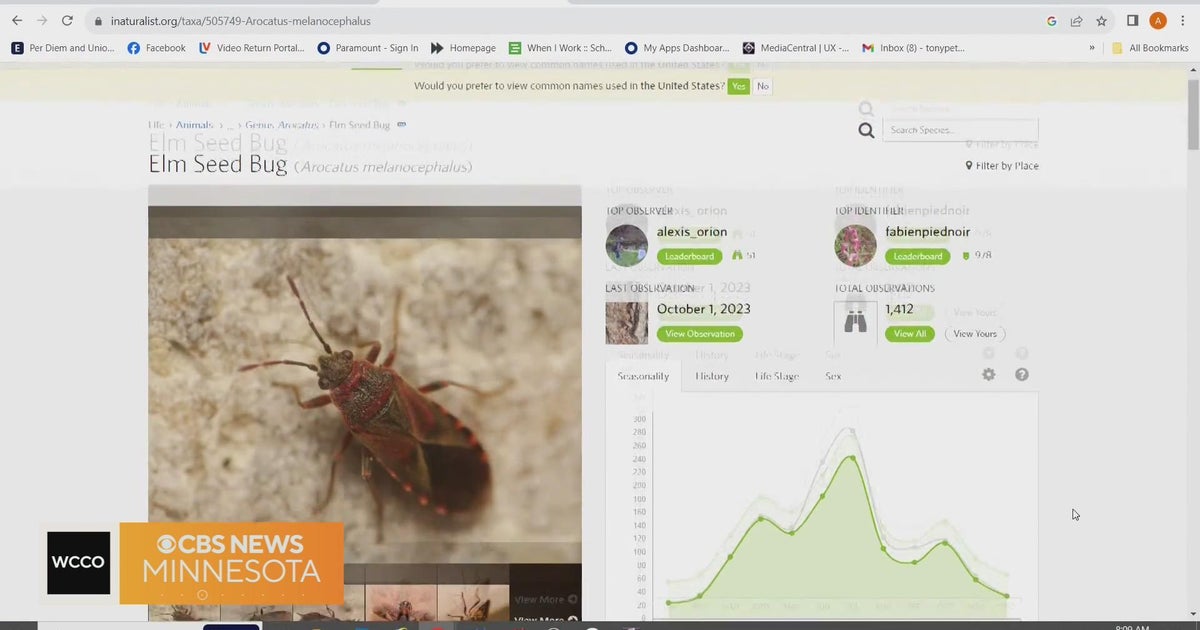This screenshot has width=1200, height=630.
Task: Expand the ellipsis in the taxonomy breadcrumb
Action: [x=229, y=124]
